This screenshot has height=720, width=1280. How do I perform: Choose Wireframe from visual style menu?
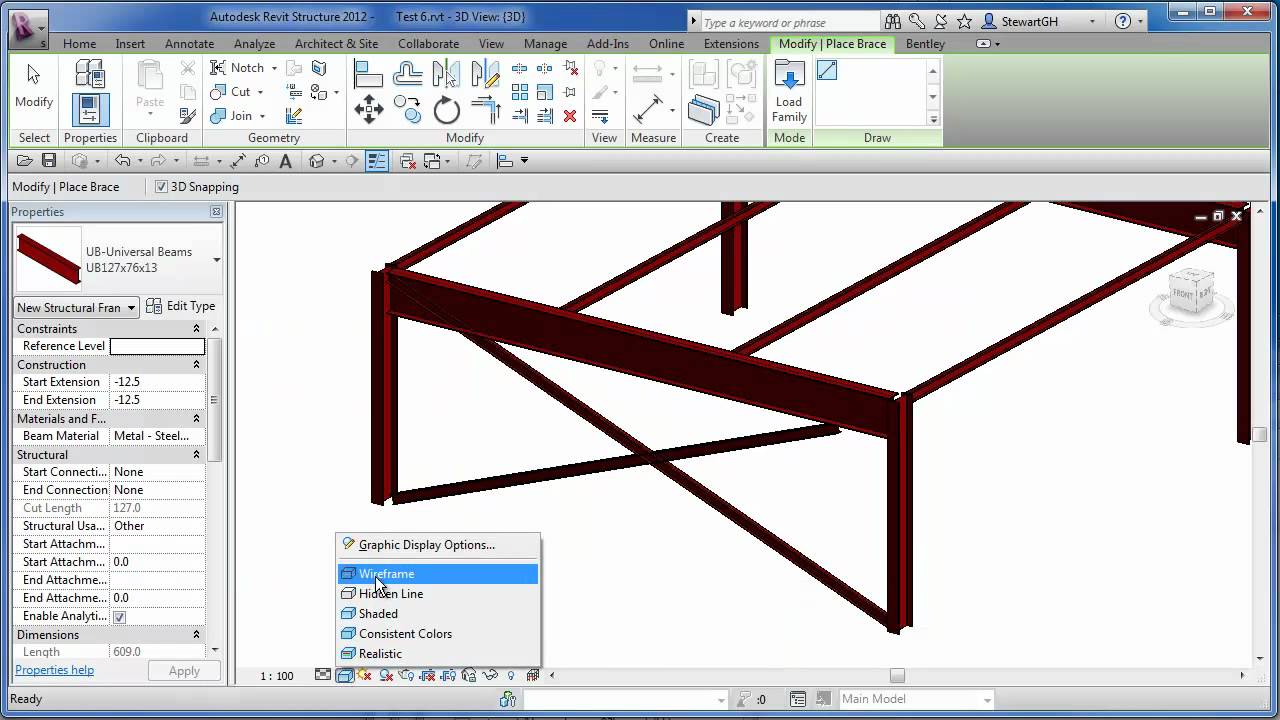point(438,574)
